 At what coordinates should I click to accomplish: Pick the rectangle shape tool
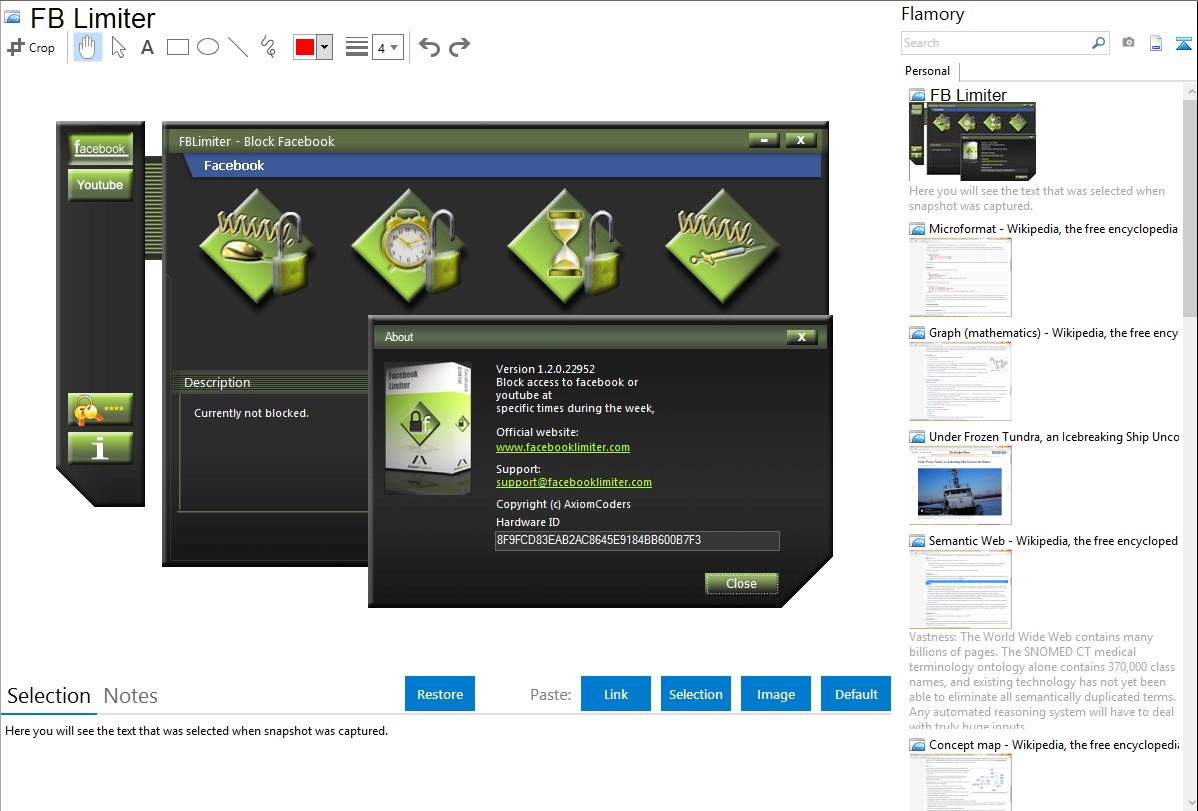pyautogui.click(x=178, y=47)
